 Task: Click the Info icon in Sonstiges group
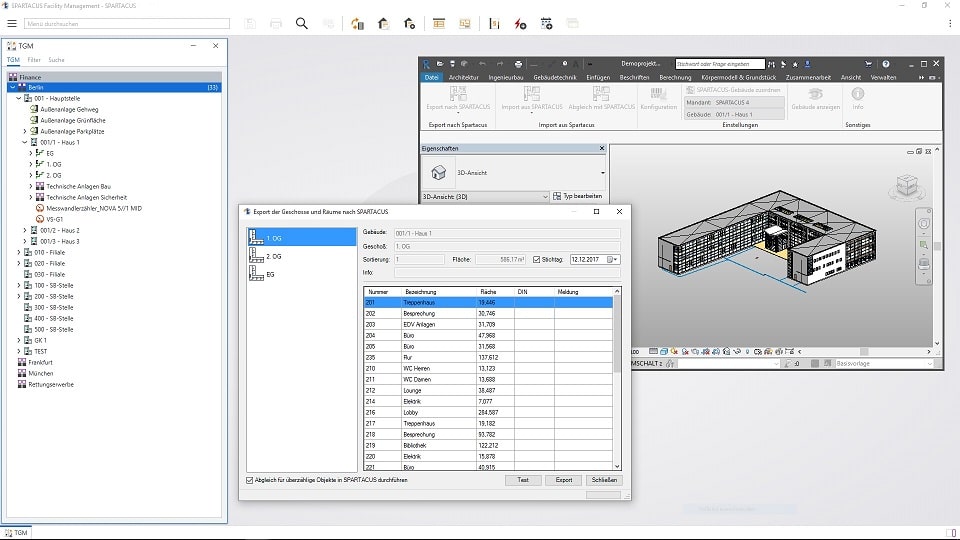(x=857, y=93)
